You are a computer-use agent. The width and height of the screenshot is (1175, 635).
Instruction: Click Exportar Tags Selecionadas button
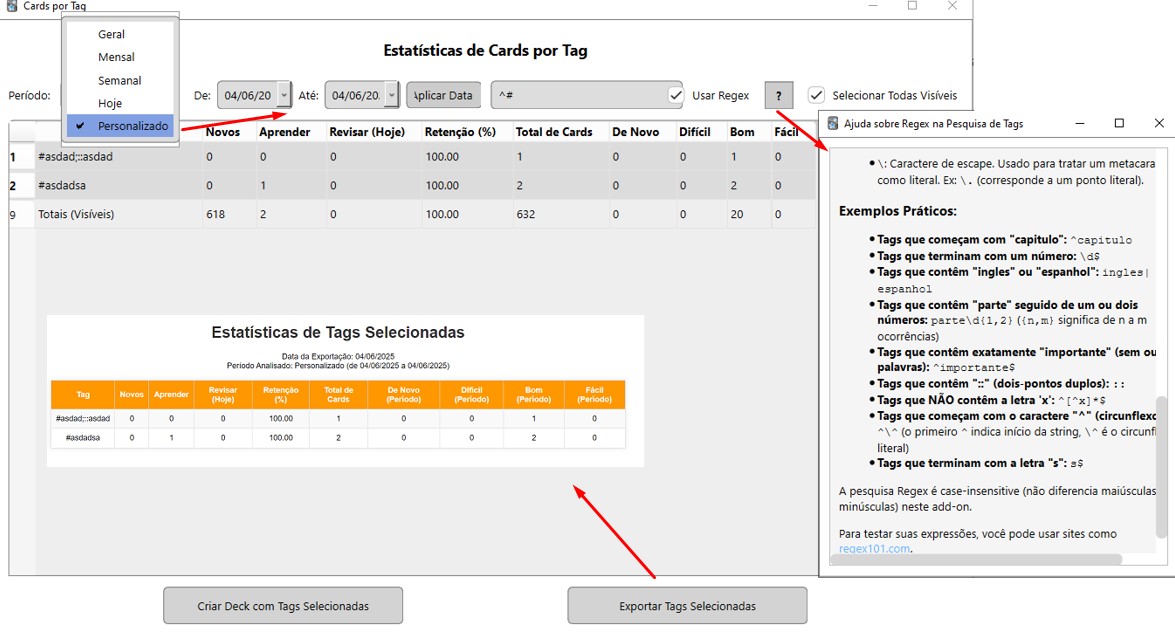tap(687, 606)
